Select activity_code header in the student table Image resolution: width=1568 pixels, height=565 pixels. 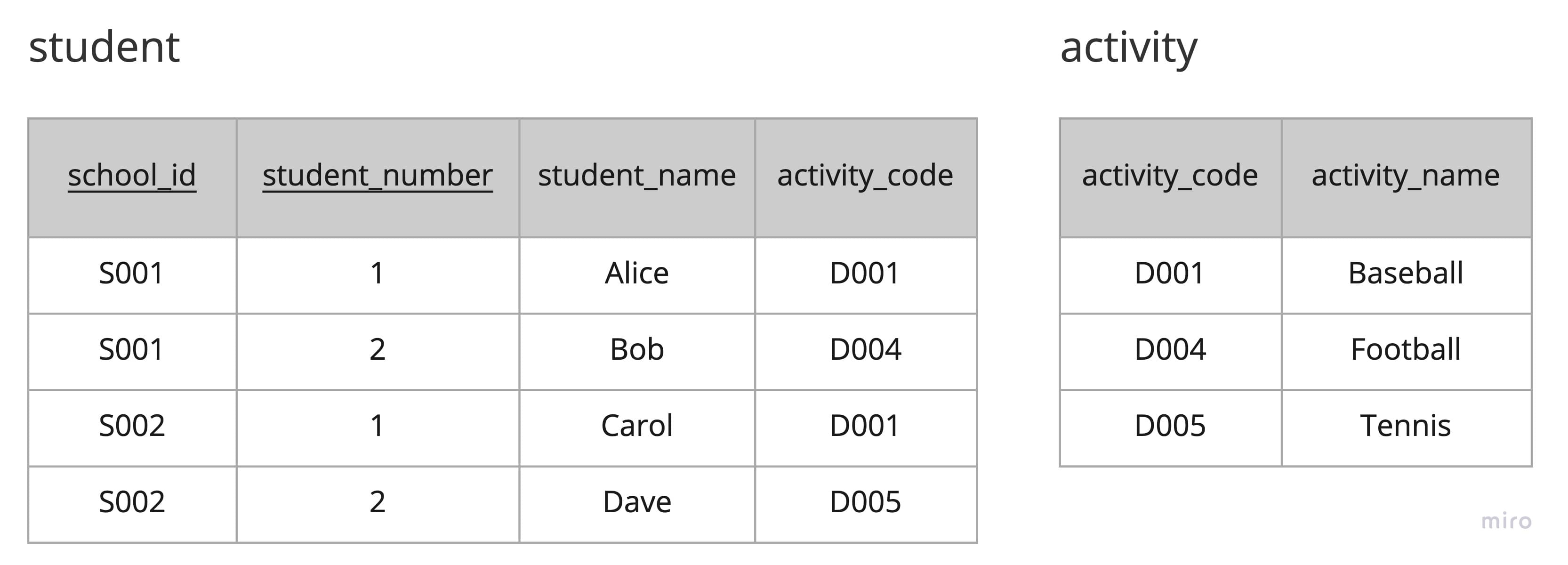coord(865,176)
